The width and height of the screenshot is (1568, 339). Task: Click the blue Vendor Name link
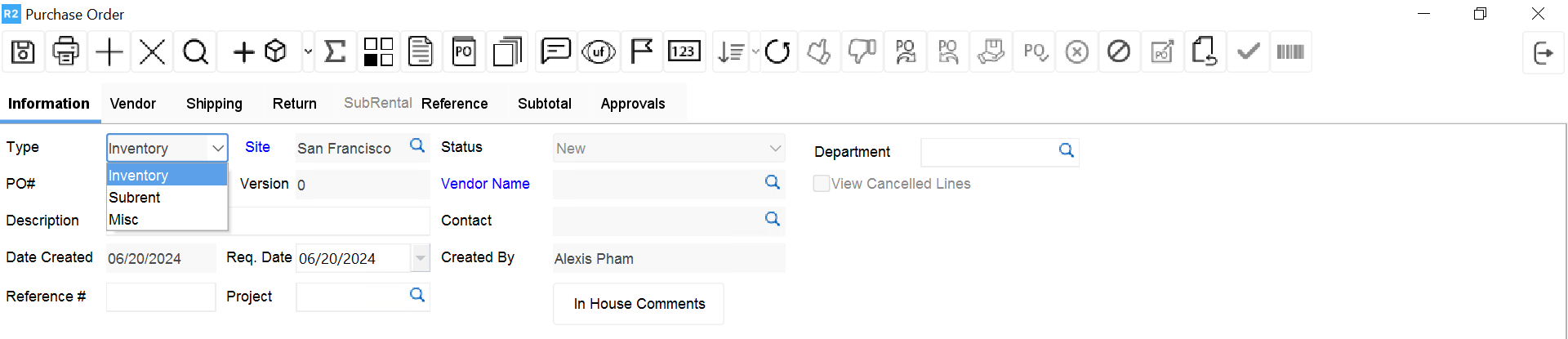(x=485, y=184)
